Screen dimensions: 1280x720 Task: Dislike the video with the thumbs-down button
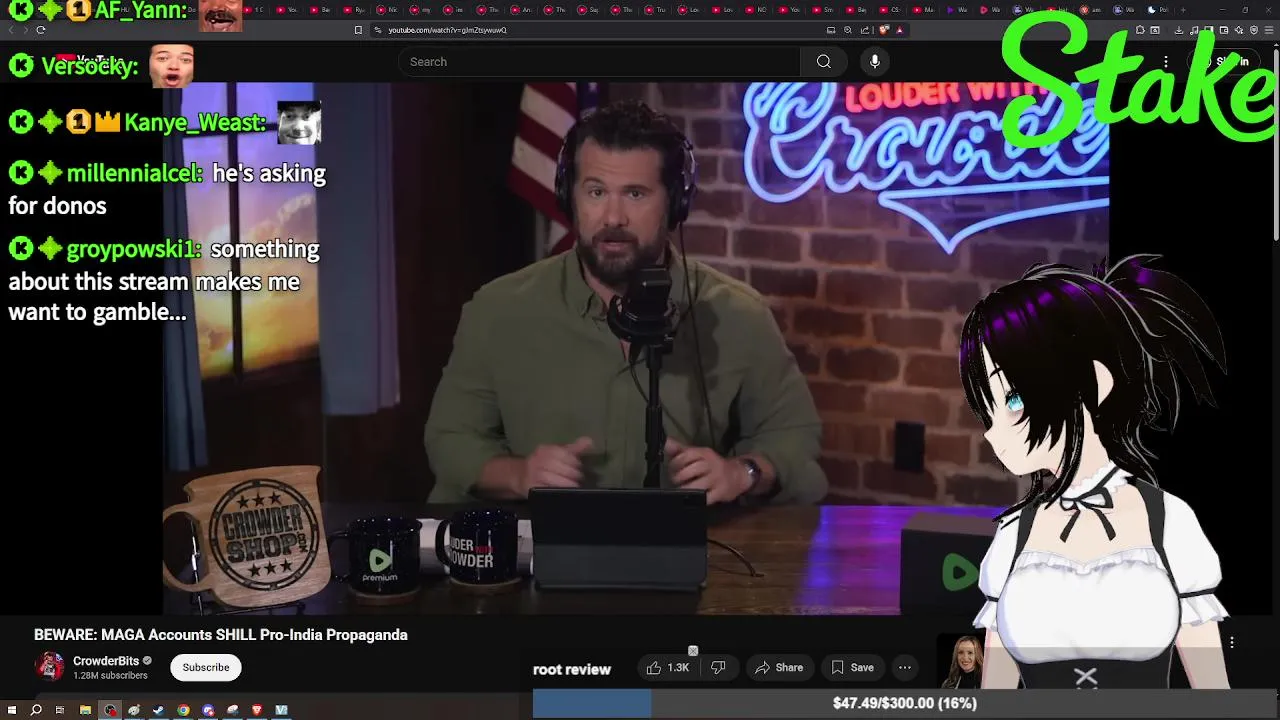pyautogui.click(x=718, y=667)
